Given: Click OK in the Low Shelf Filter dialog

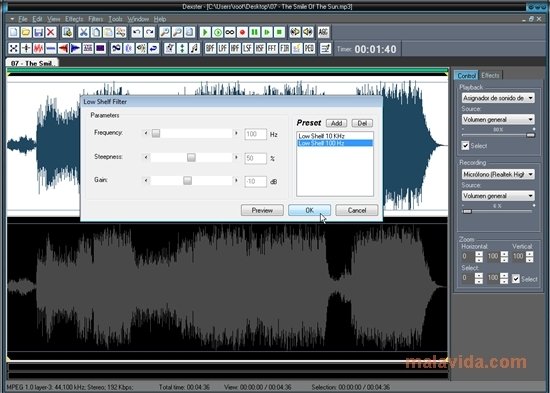Looking at the screenshot, I should pos(309,210).
